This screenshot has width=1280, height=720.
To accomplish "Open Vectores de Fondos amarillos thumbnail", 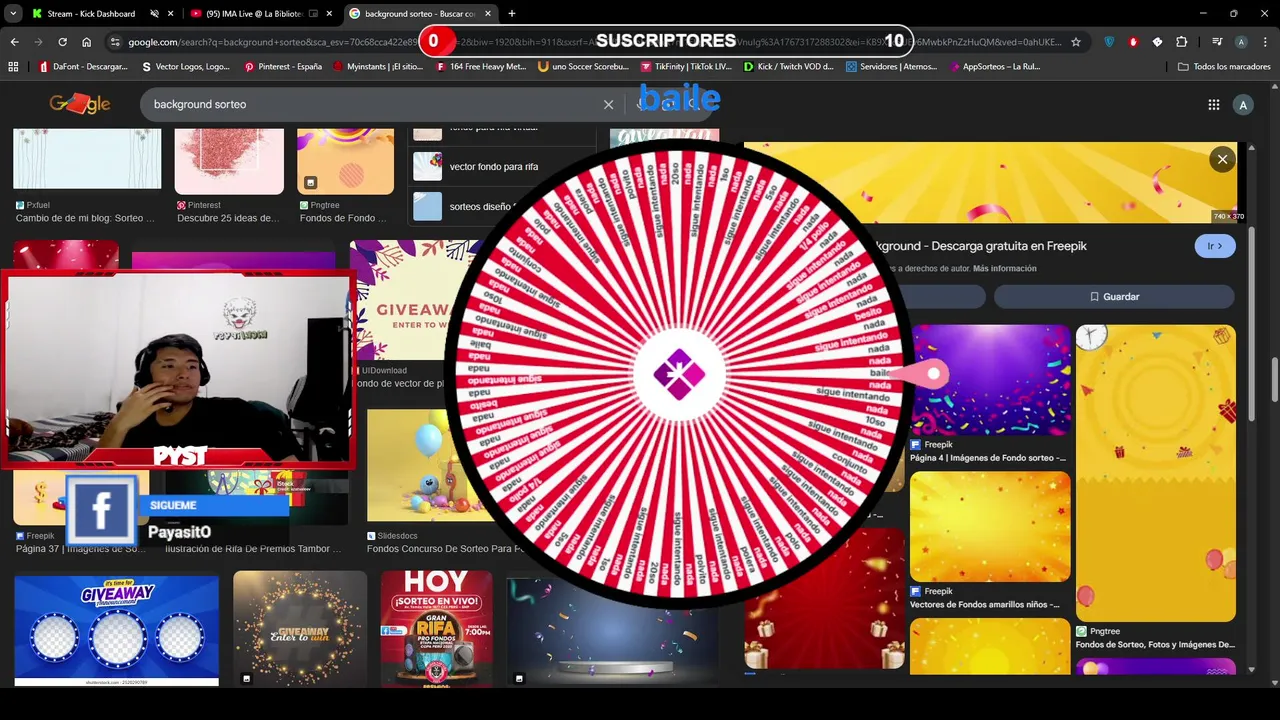I will click(x=990, y=526).
